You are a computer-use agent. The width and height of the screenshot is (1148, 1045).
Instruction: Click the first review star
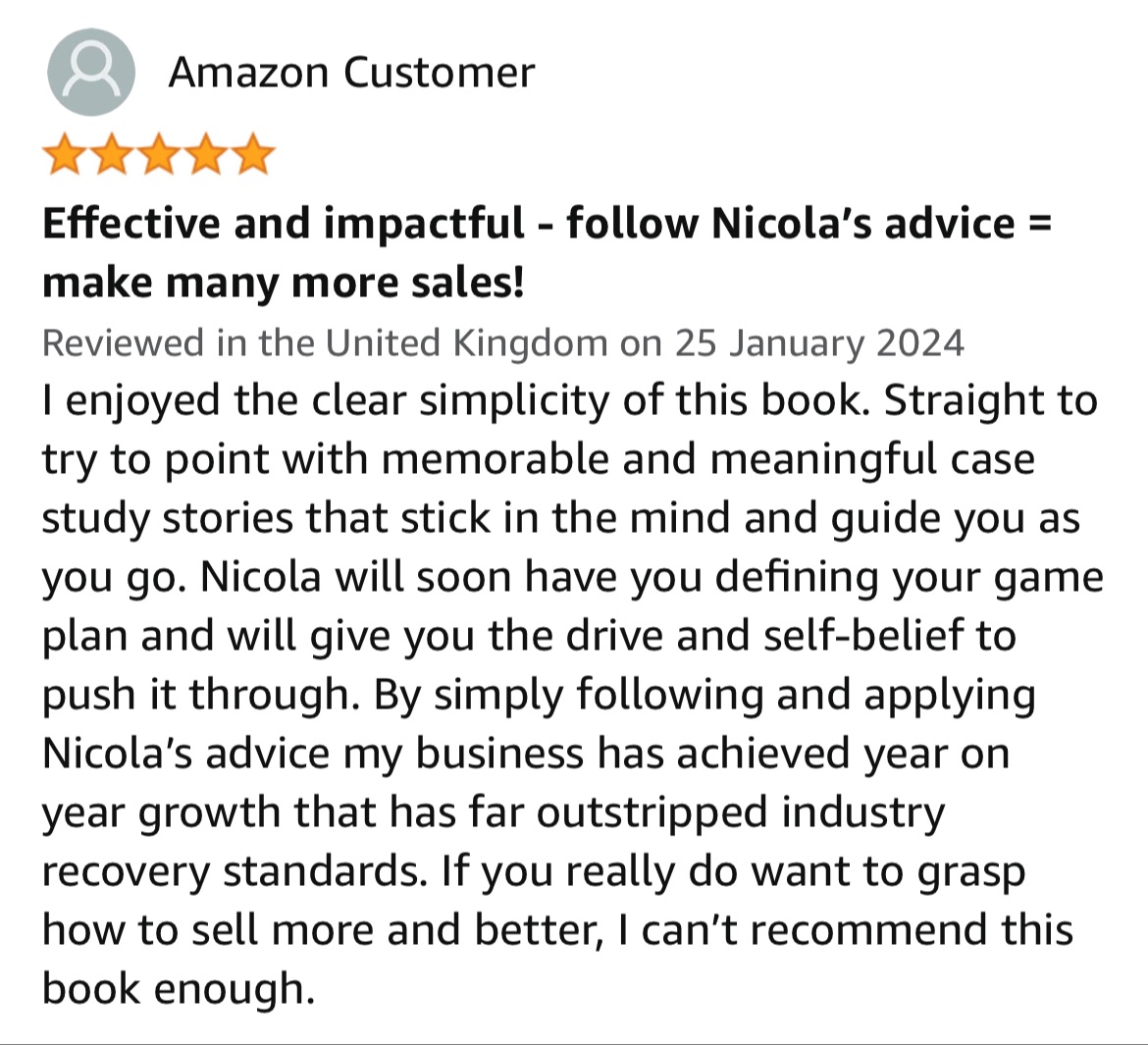(x=65, y=154)
